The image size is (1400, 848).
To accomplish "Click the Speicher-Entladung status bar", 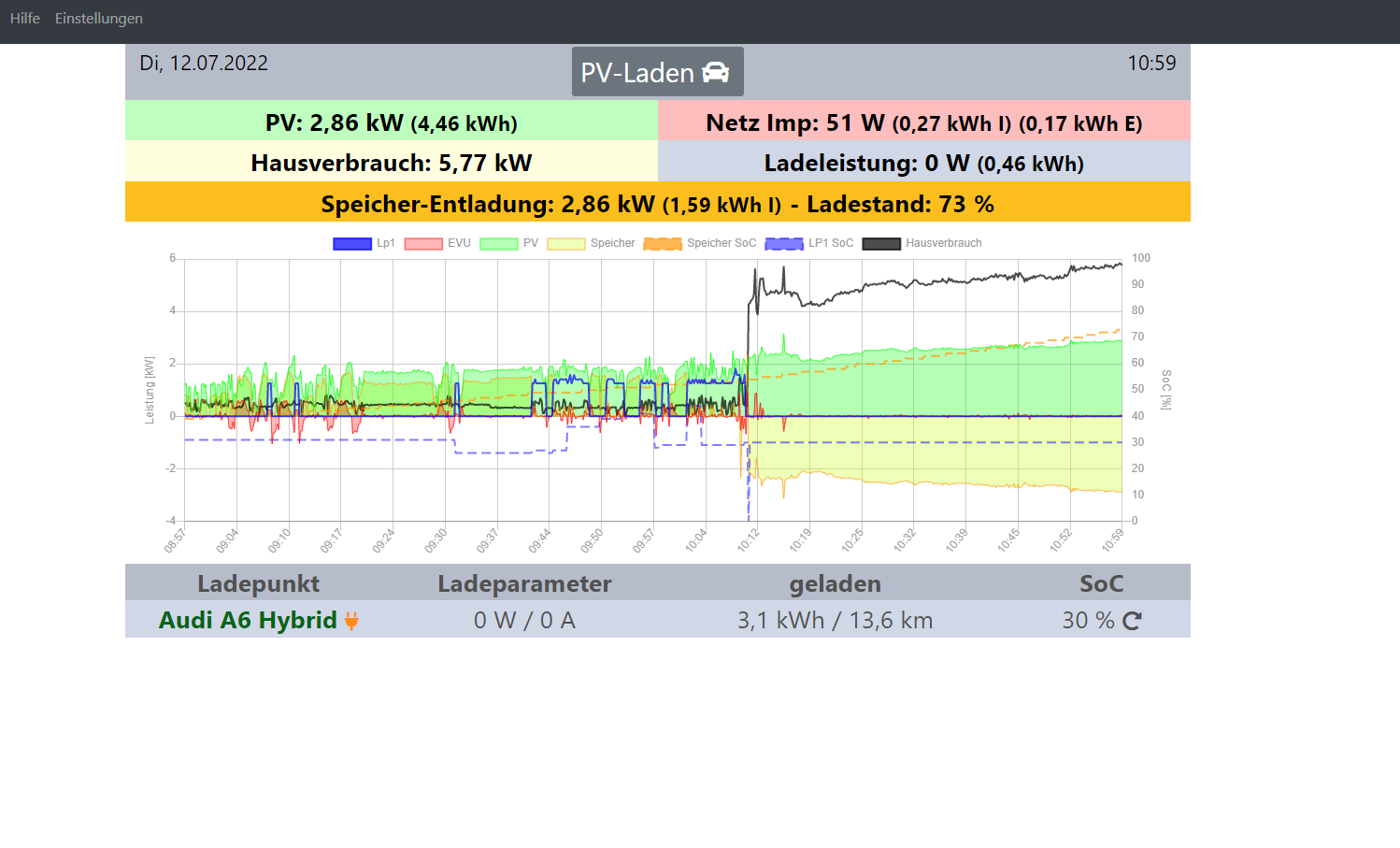I will [x=657, y=204].
